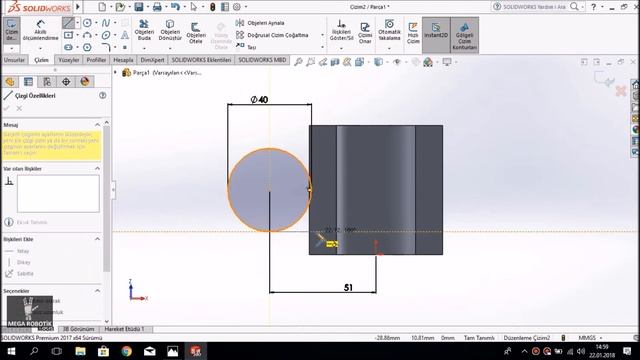
Task: Collapse the İlişkileri Ekle section
Action: 98,239
